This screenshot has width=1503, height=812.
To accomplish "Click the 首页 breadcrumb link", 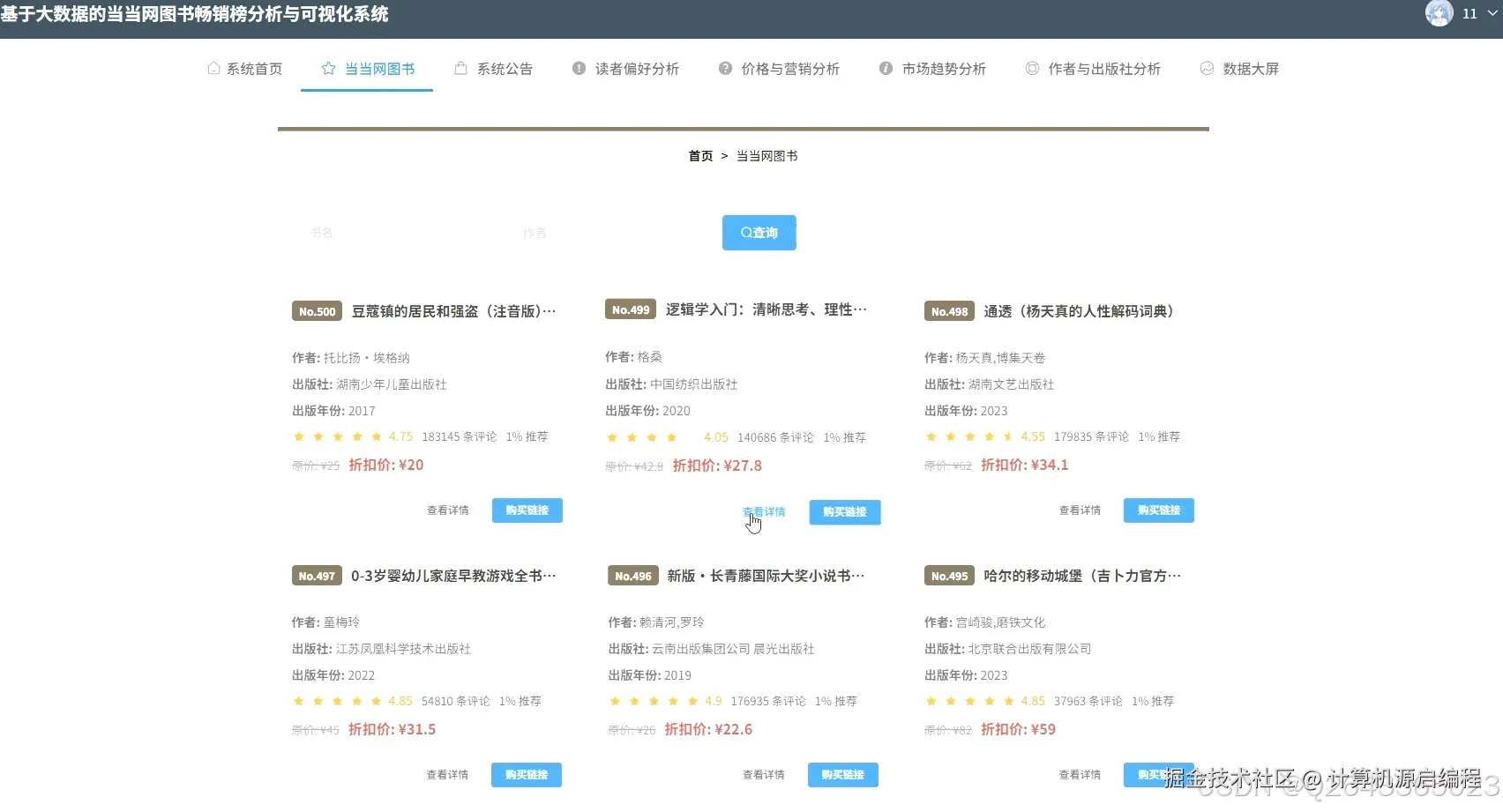I will pyautogui.click(x=700, y=156).
